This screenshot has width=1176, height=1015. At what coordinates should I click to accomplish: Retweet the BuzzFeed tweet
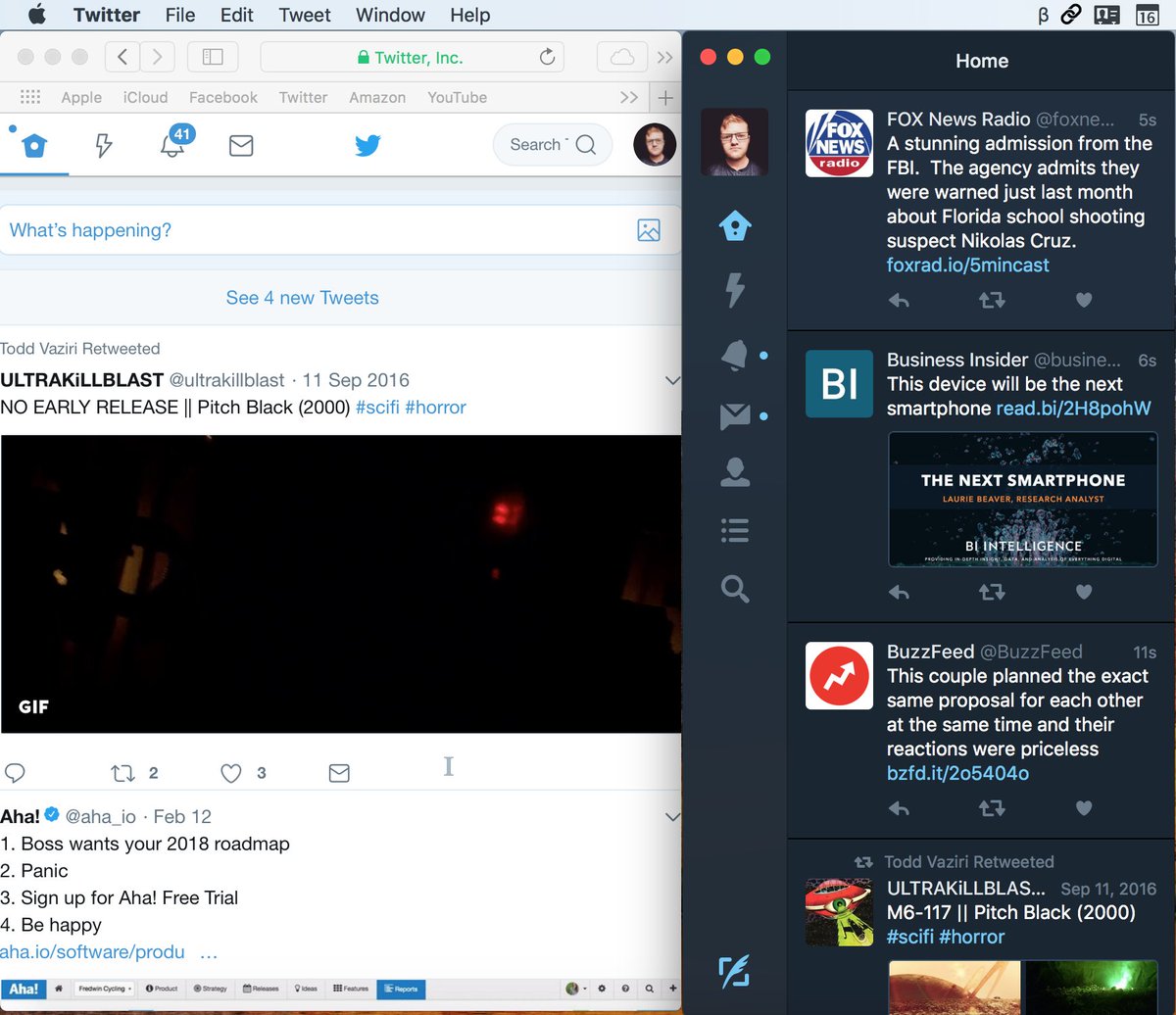coord(992,808)
